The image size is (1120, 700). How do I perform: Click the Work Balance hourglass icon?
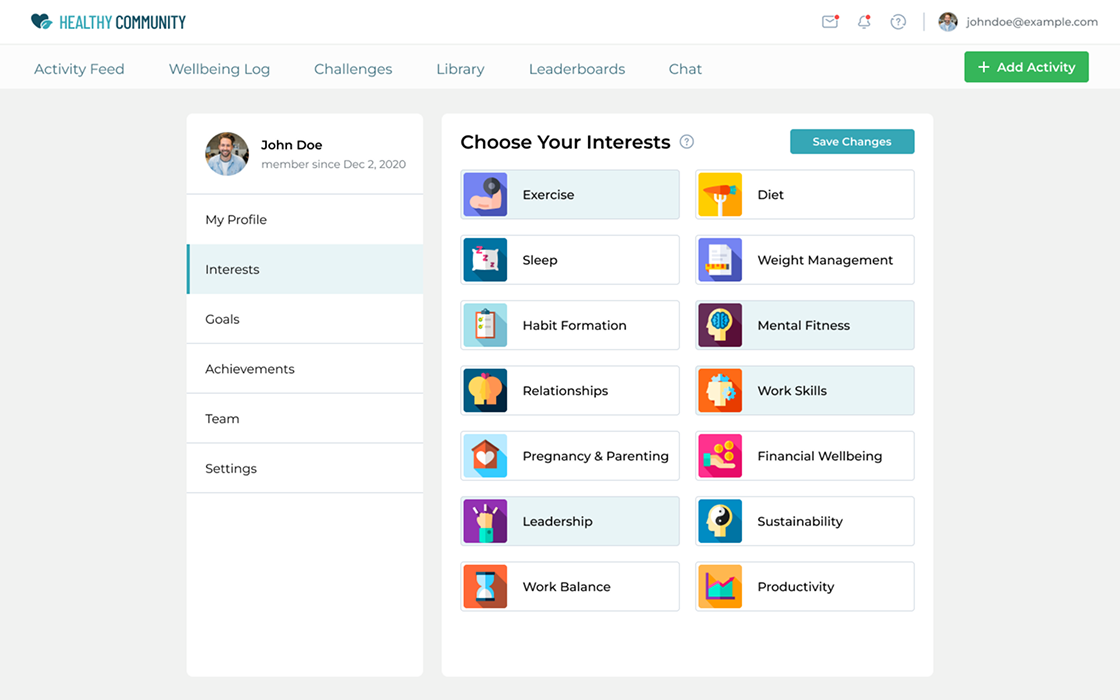[485, 587]
